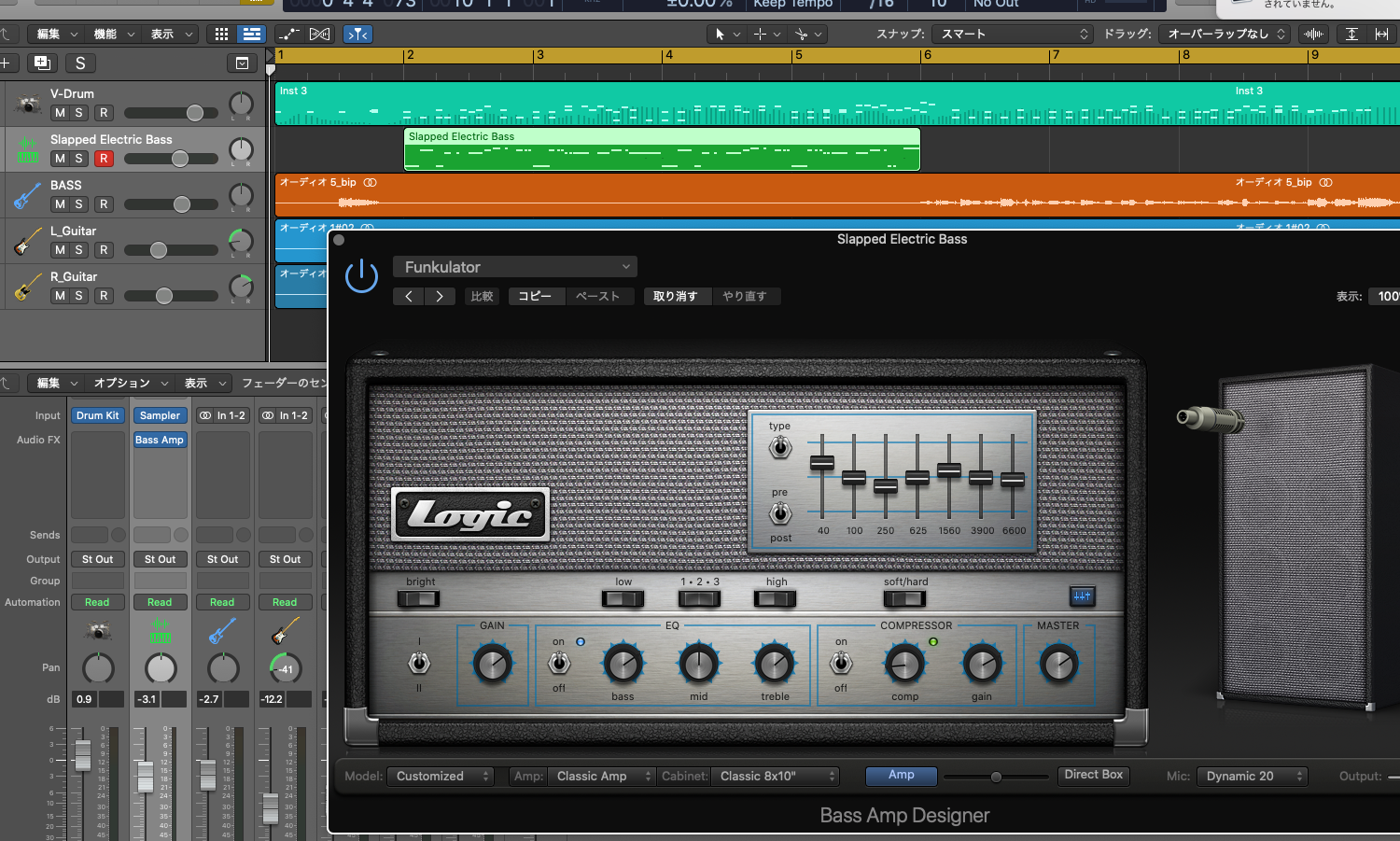Click the 取り消す undo button
The height and width of the screenshot is (841, 1400).
[x=675, y=296]
